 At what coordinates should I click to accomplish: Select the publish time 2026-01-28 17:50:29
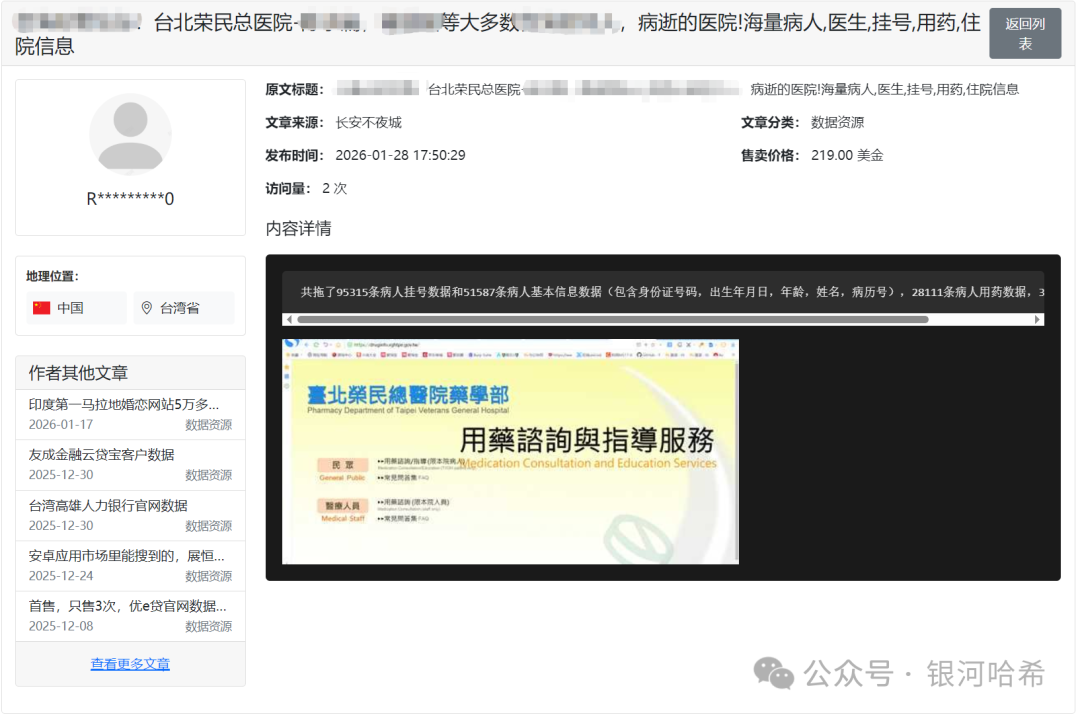pos(400,156)
